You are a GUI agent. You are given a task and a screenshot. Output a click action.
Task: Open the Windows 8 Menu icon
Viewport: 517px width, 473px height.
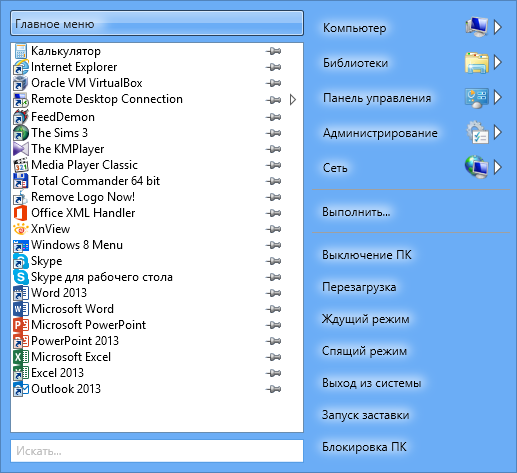(x=21, y=245)
